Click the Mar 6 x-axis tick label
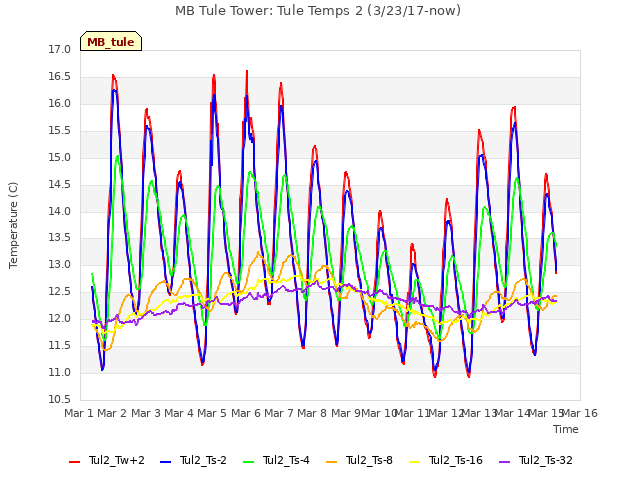The width and height of the screenshot is (640, 480). coord(246,413)
